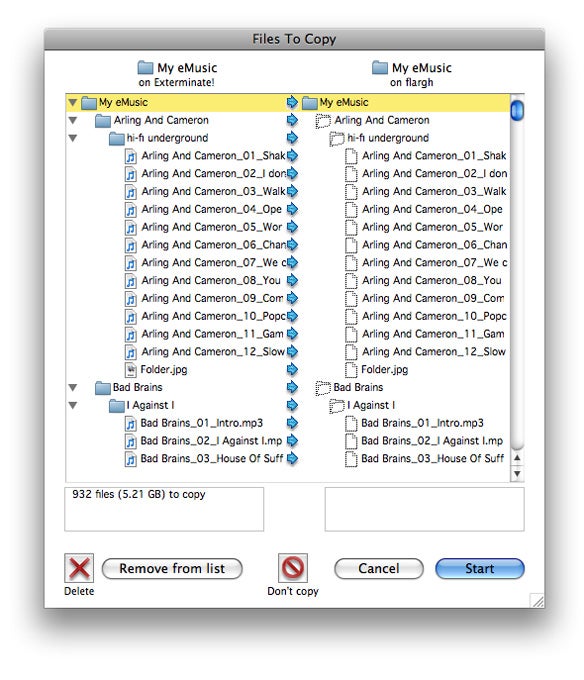Click copy arrow on hi-fi underground row
584x680 pixels.
[x=293, y=138]
